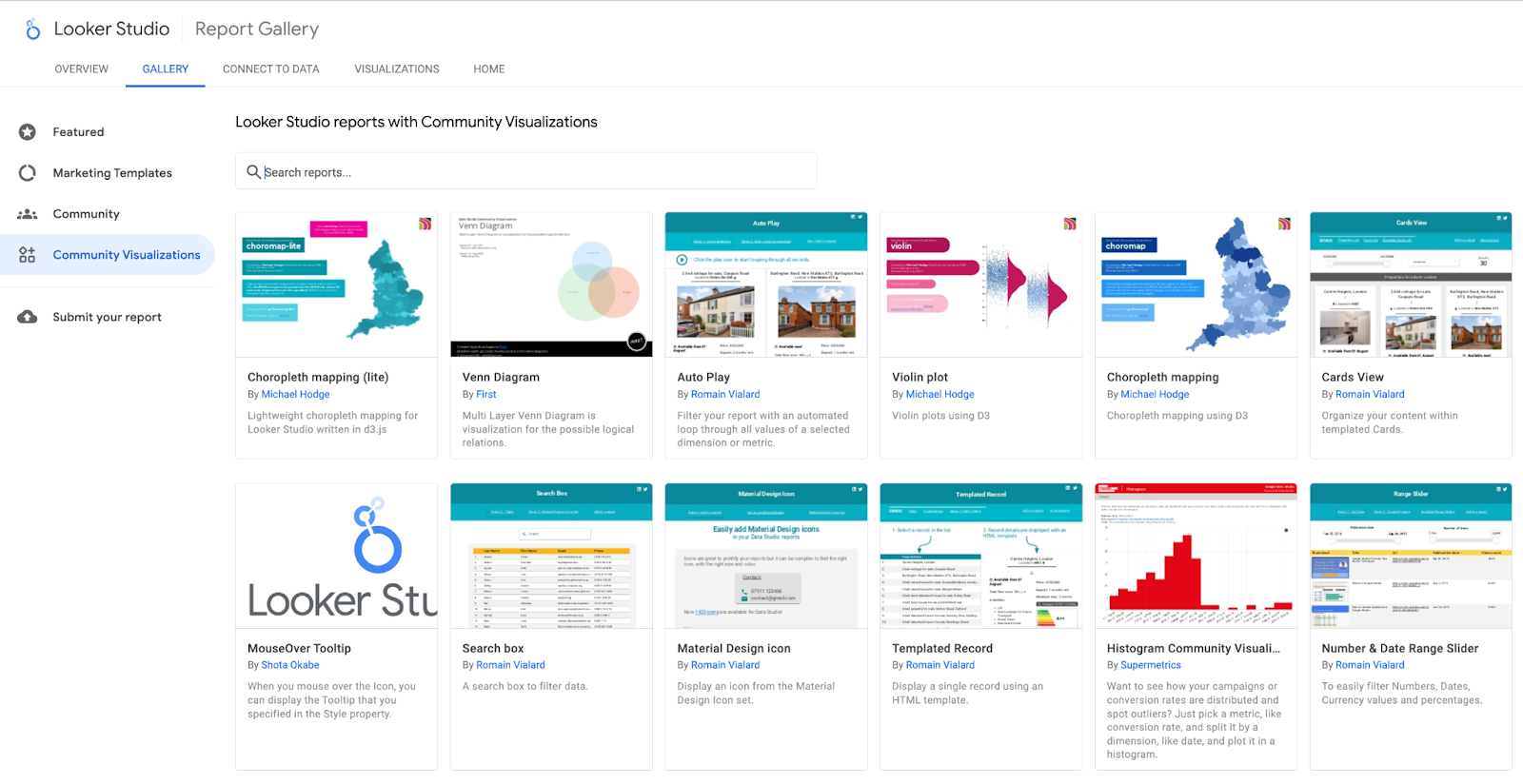Open the Templated Record thumbnail
The image size is (1523, 784).
coord(981,556)
